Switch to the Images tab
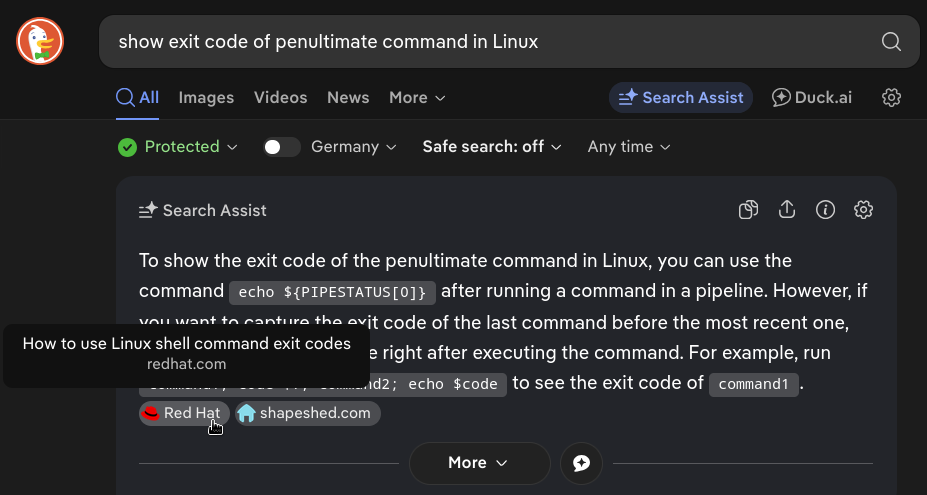927x495 pixels. (x=206, y=97)
